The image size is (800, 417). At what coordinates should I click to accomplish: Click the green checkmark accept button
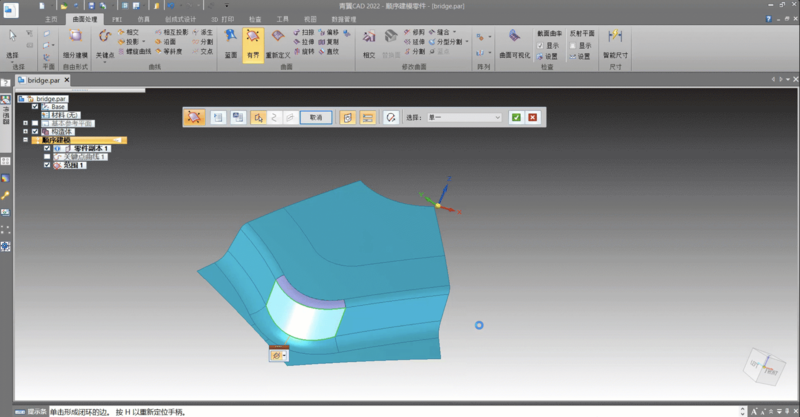pos(516,117)
